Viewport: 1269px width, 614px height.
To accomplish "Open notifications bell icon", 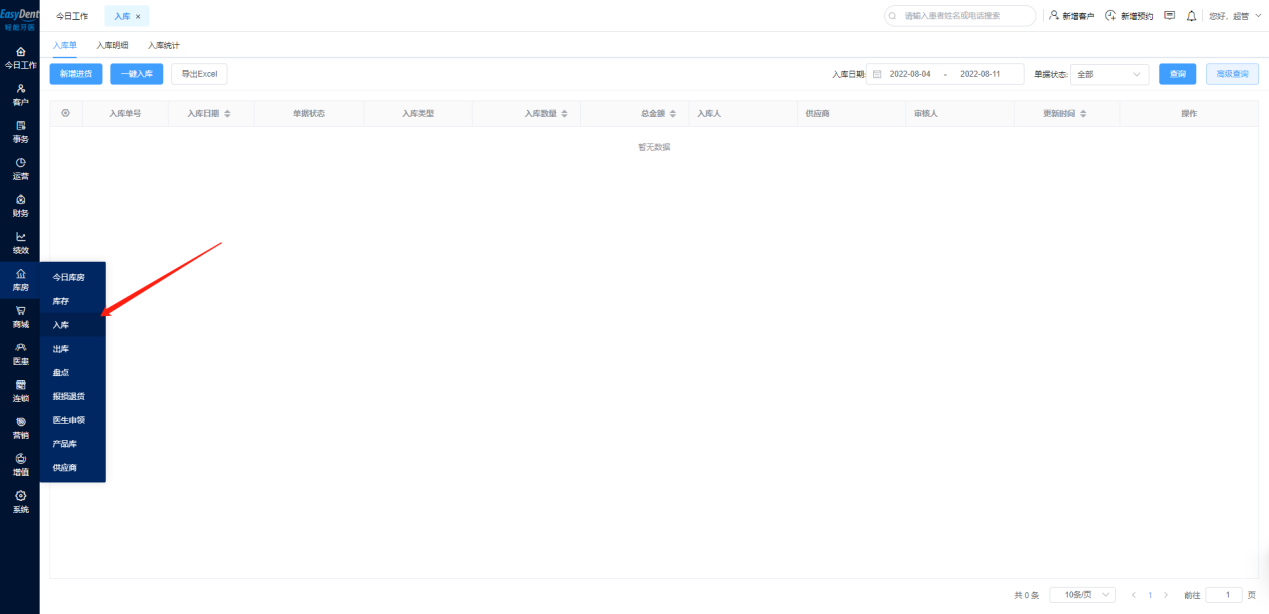I will point(1191,16).
